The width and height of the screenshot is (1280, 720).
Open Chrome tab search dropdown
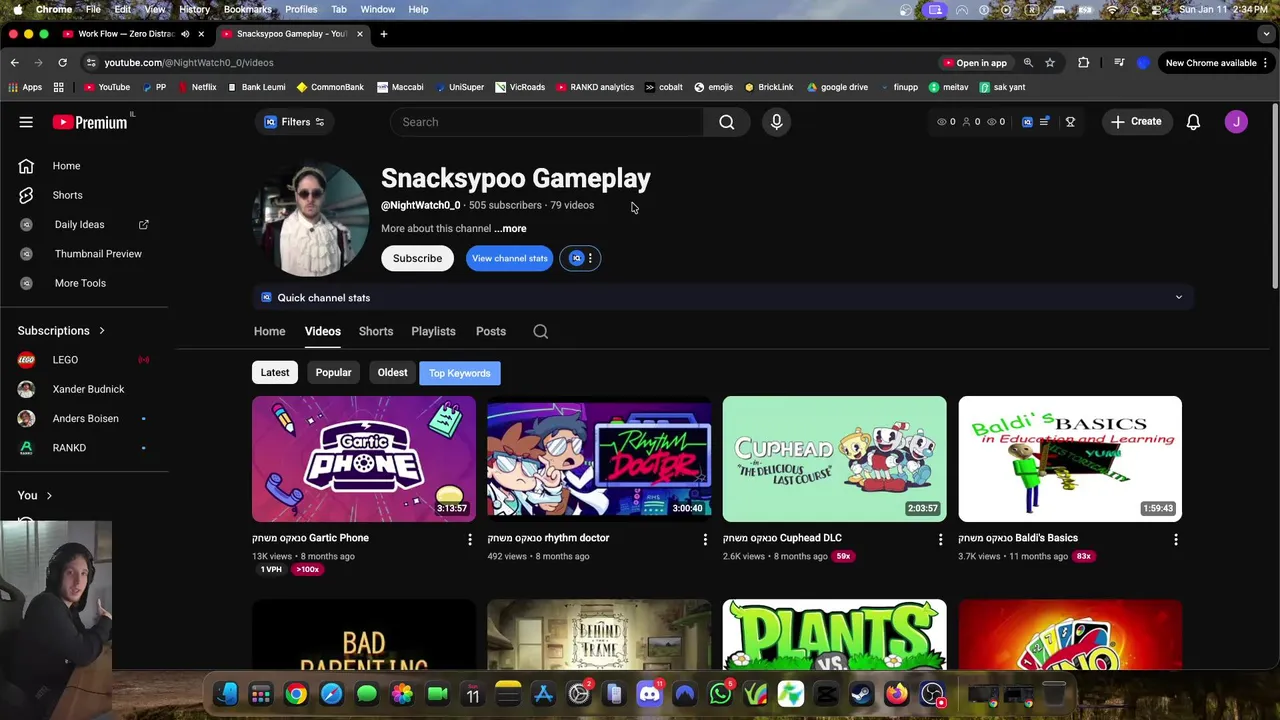(1266, 34)
